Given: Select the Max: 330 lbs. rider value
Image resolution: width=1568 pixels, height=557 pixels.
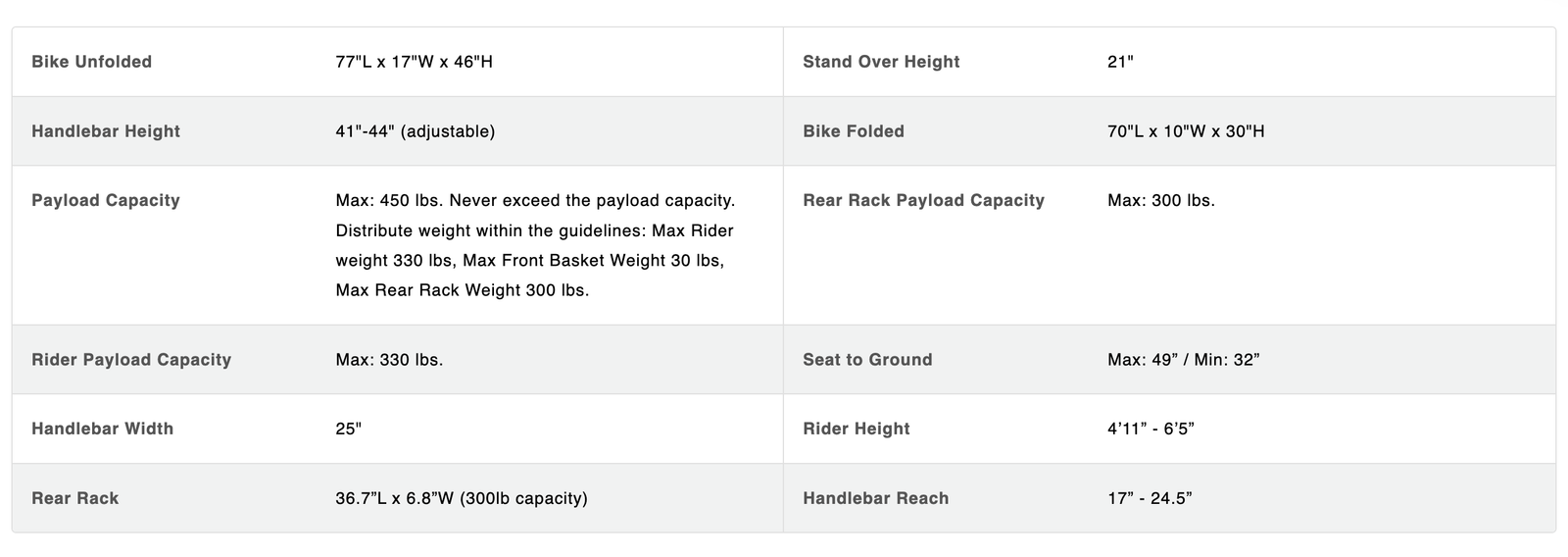Looking at the screenshot, I should pos(389,360).
